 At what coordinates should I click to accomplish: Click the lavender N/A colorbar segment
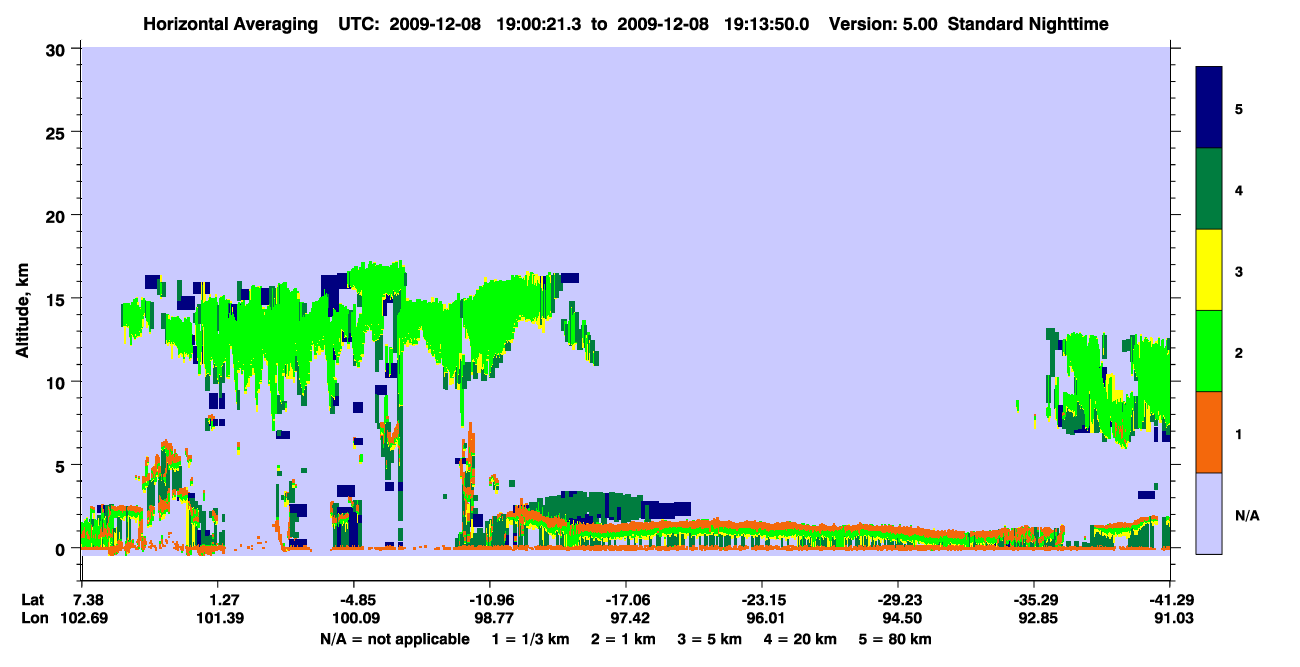pyautogui.click(x=1209, y=513)
